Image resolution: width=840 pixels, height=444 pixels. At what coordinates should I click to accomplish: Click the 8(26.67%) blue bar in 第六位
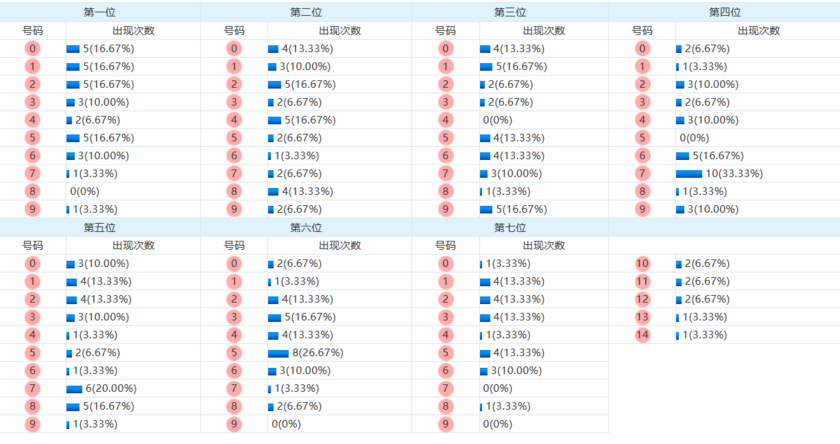tap(278, 352)
